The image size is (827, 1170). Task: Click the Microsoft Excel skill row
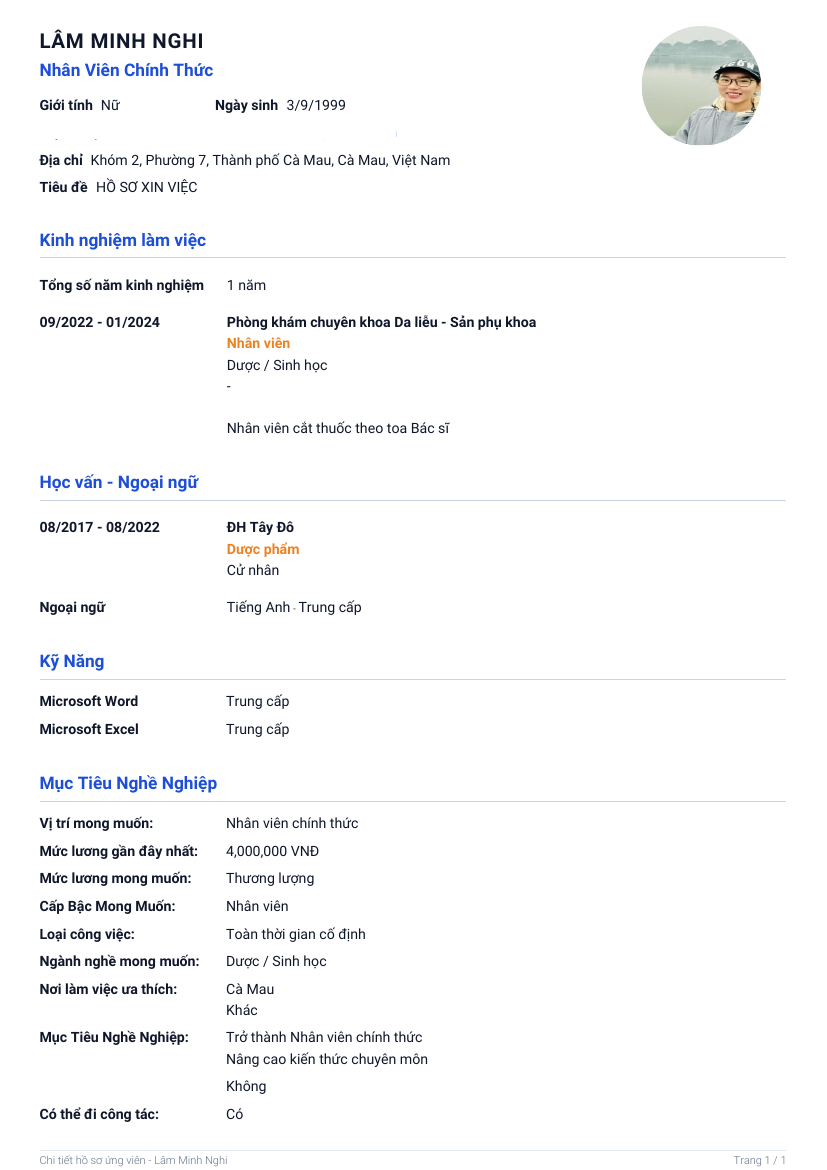coord(164,730)
